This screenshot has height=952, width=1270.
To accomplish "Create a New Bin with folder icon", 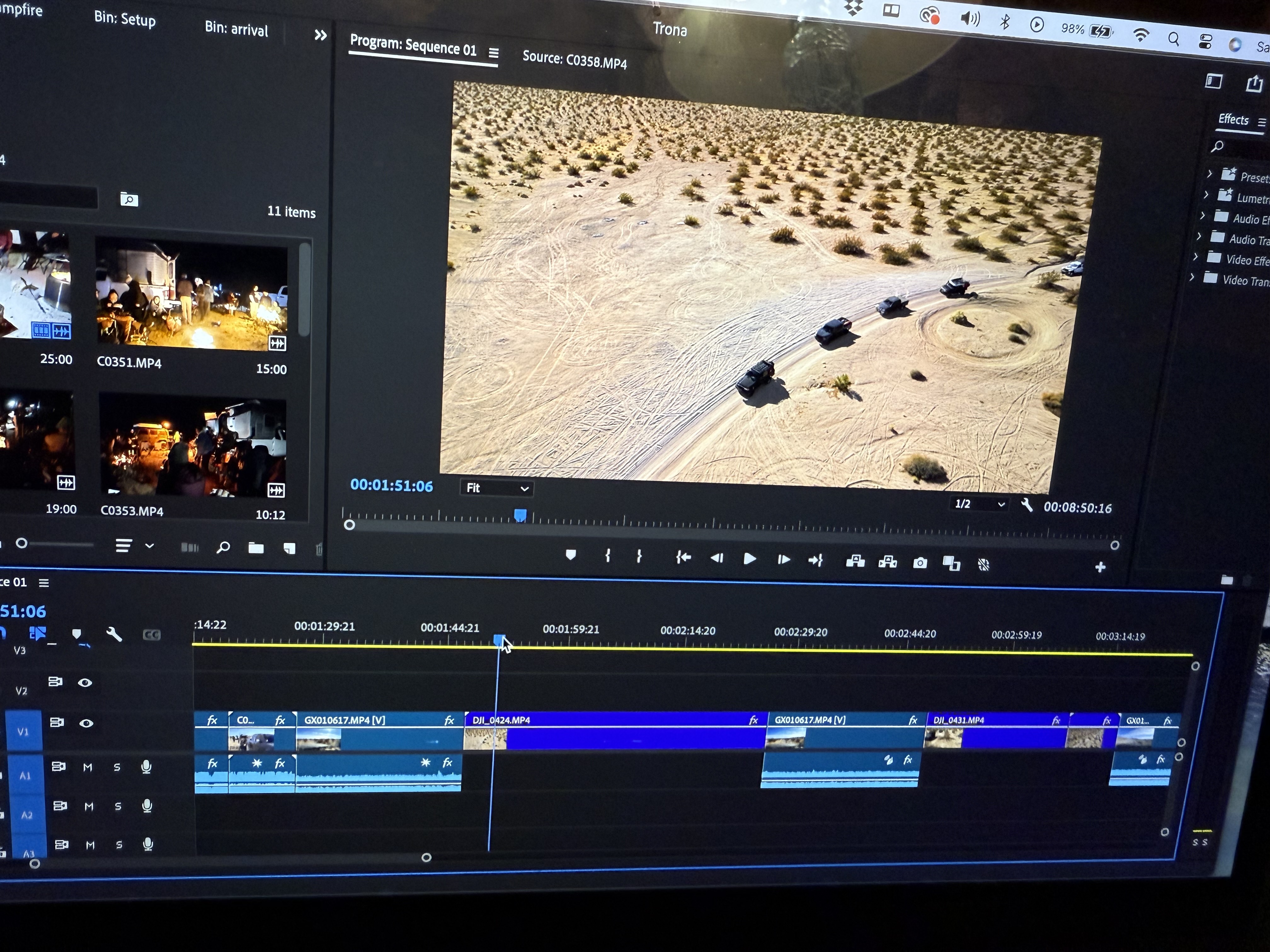I will click(256, 548).
